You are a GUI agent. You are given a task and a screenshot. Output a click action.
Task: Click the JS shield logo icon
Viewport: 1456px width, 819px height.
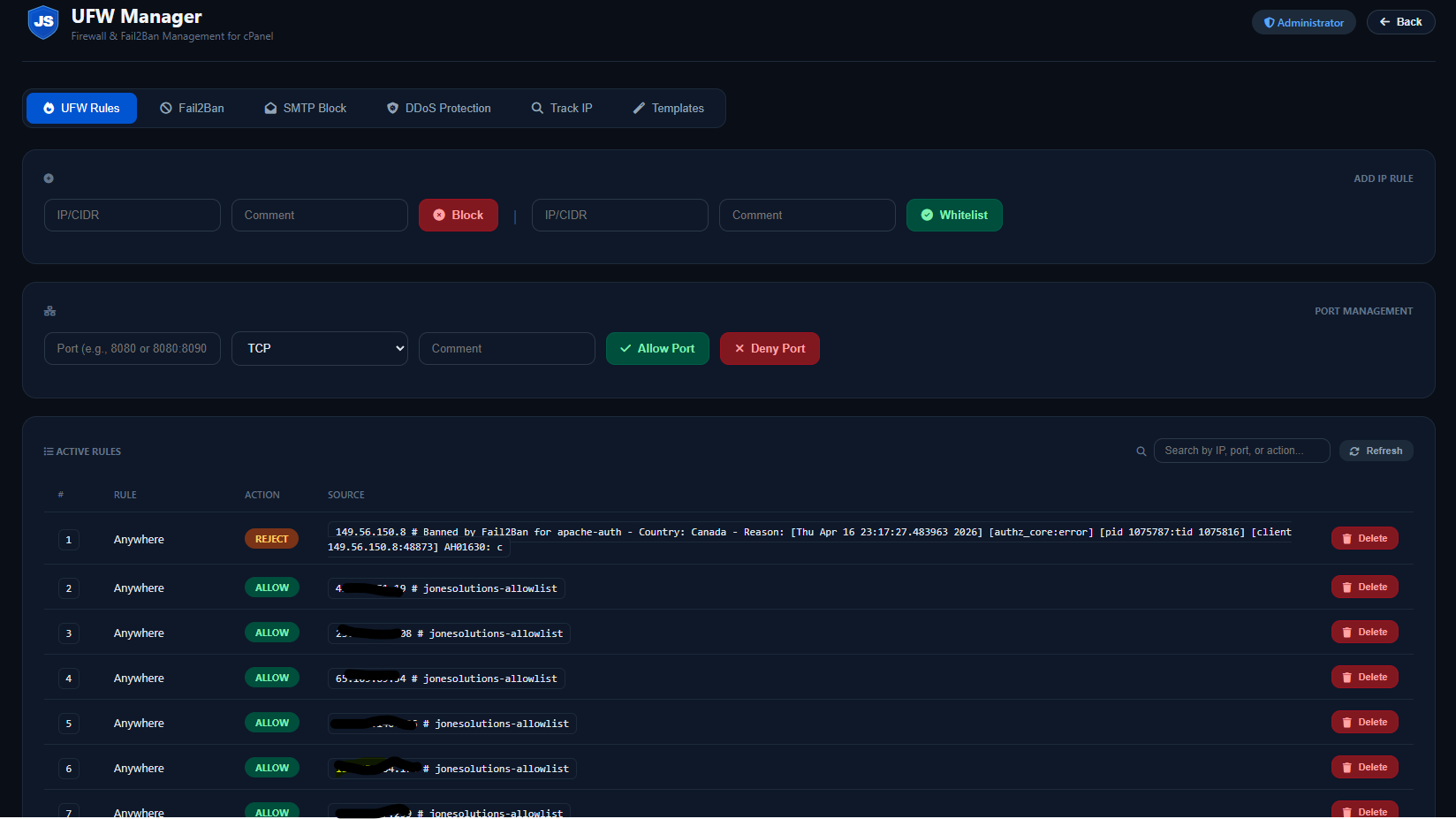(43, 22)
